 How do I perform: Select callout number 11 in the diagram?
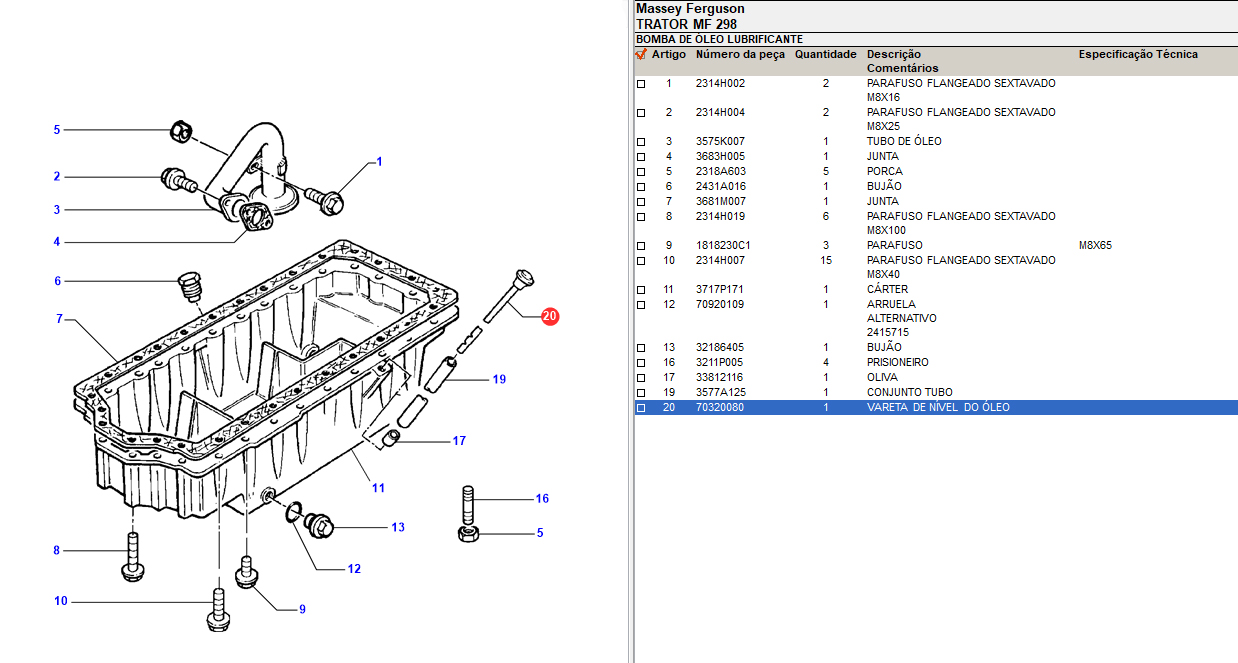click(378, 488)
